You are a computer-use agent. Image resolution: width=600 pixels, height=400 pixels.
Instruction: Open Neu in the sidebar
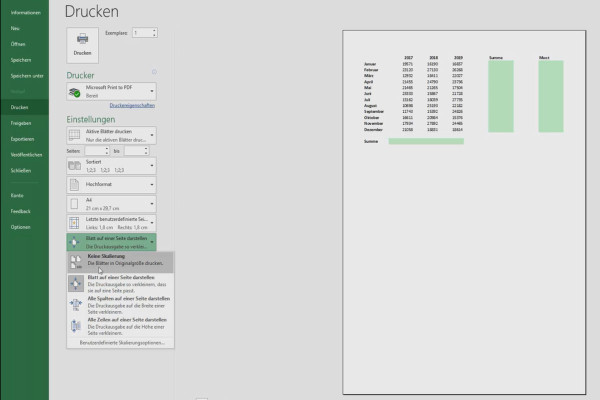15,28
